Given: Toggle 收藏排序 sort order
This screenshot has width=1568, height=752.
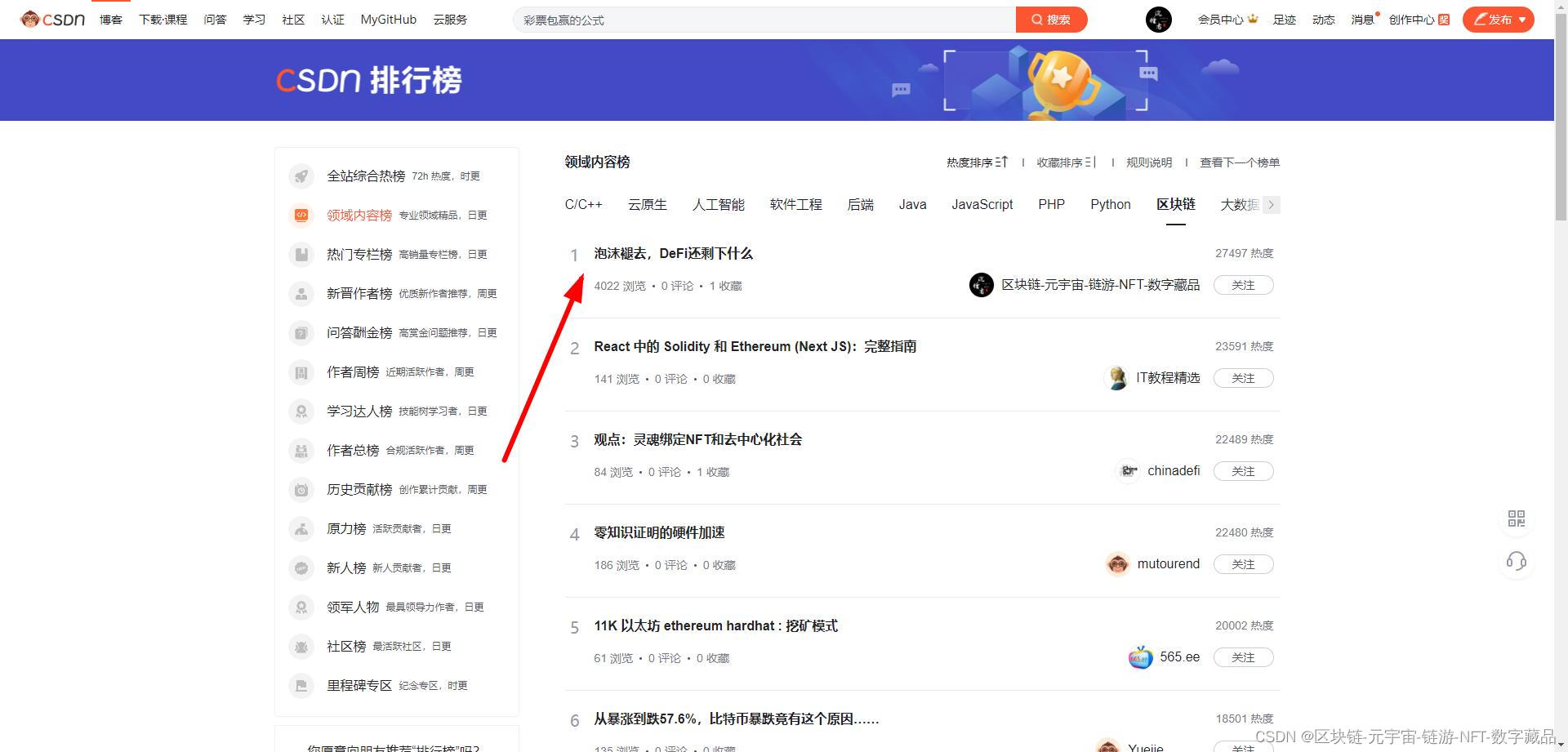Looking at the screenshot, I should [1067, 162].
